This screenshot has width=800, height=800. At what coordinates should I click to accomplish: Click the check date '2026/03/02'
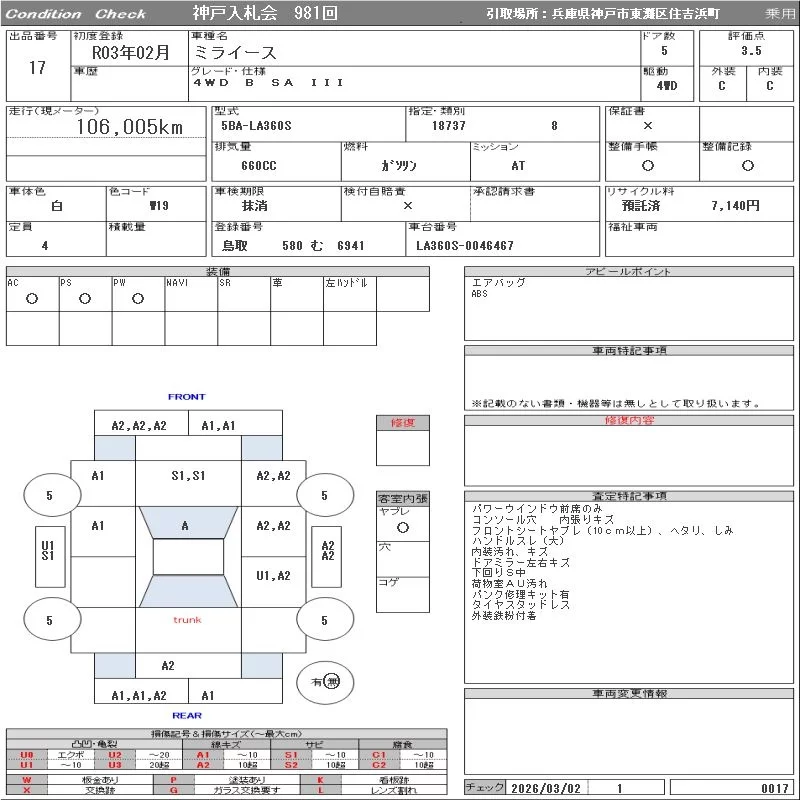click(546, 788)
